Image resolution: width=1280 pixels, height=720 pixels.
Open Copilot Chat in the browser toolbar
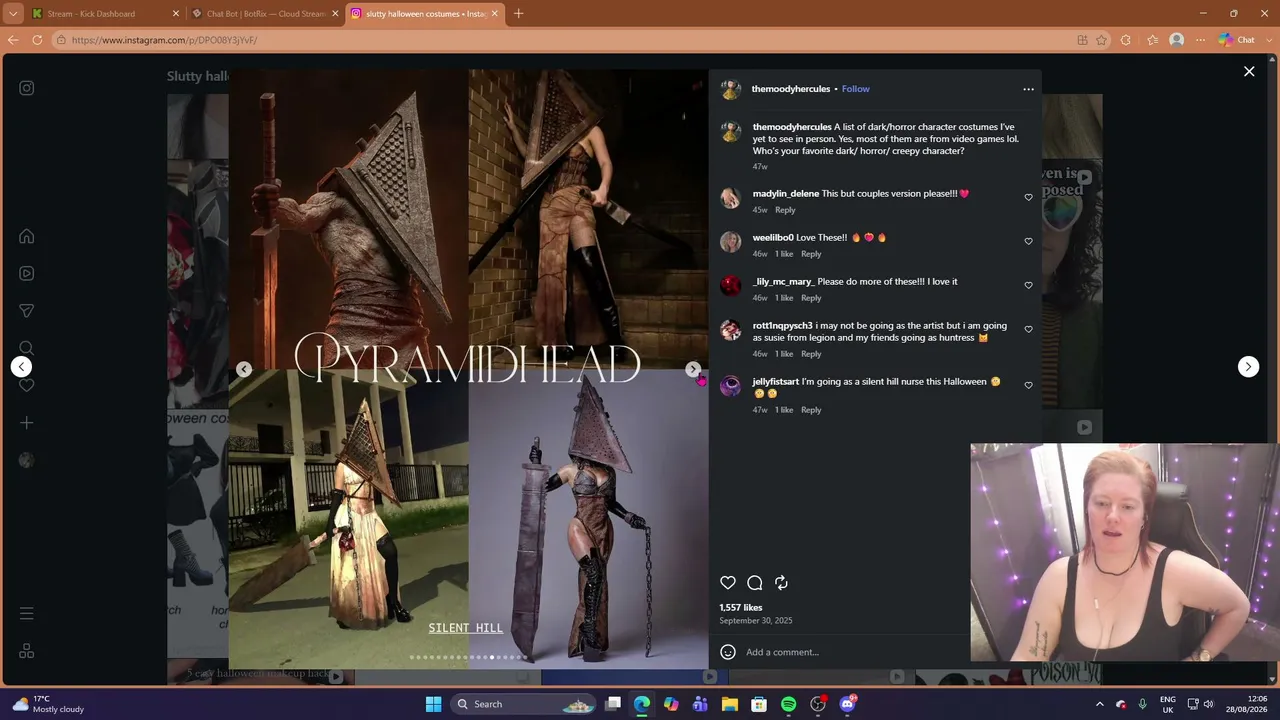coord(1237,40)
